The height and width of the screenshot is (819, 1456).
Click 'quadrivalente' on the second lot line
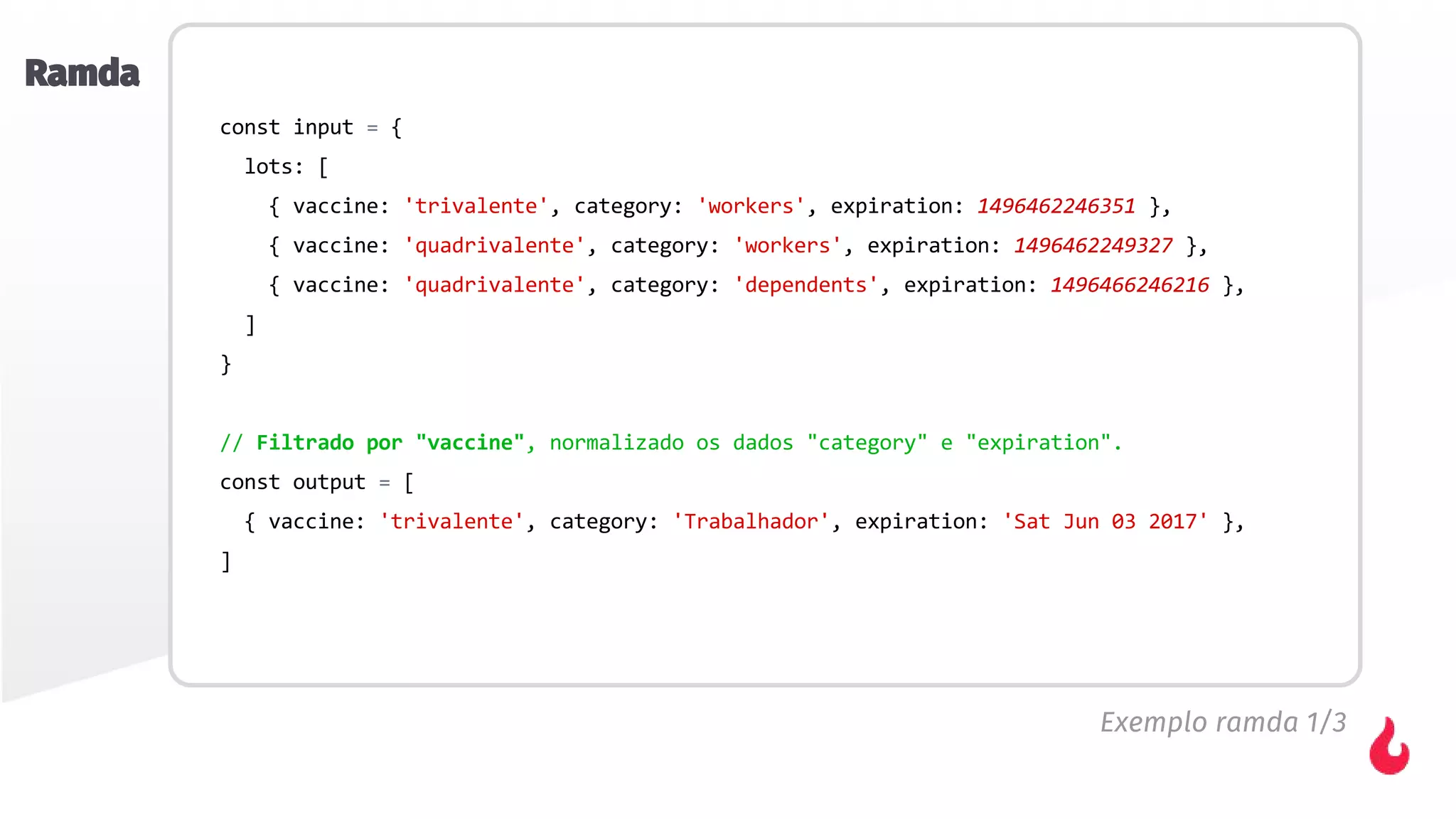pyautogui.click(x=494, y=245)
